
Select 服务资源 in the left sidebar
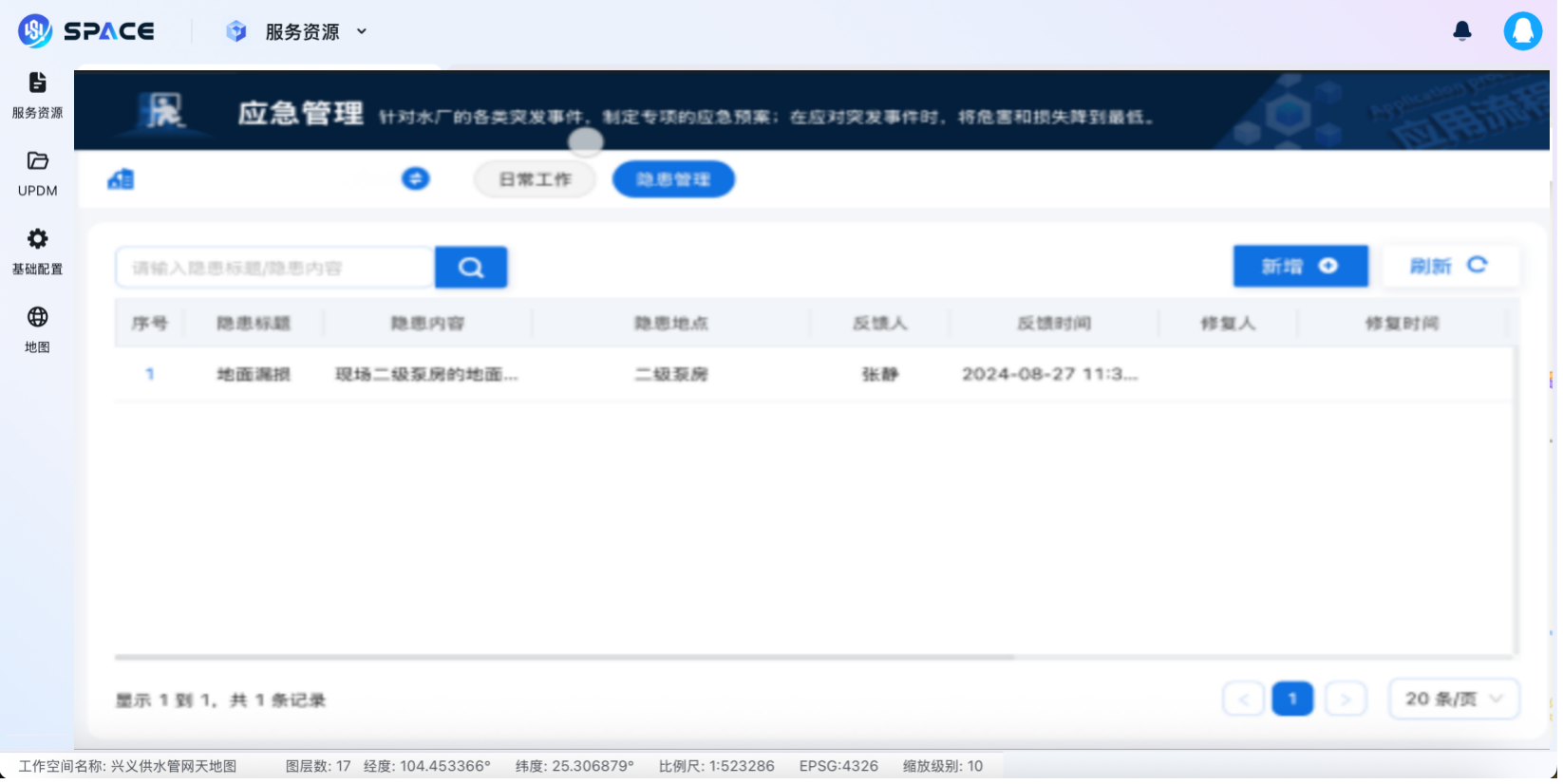(x=38, y=96)
